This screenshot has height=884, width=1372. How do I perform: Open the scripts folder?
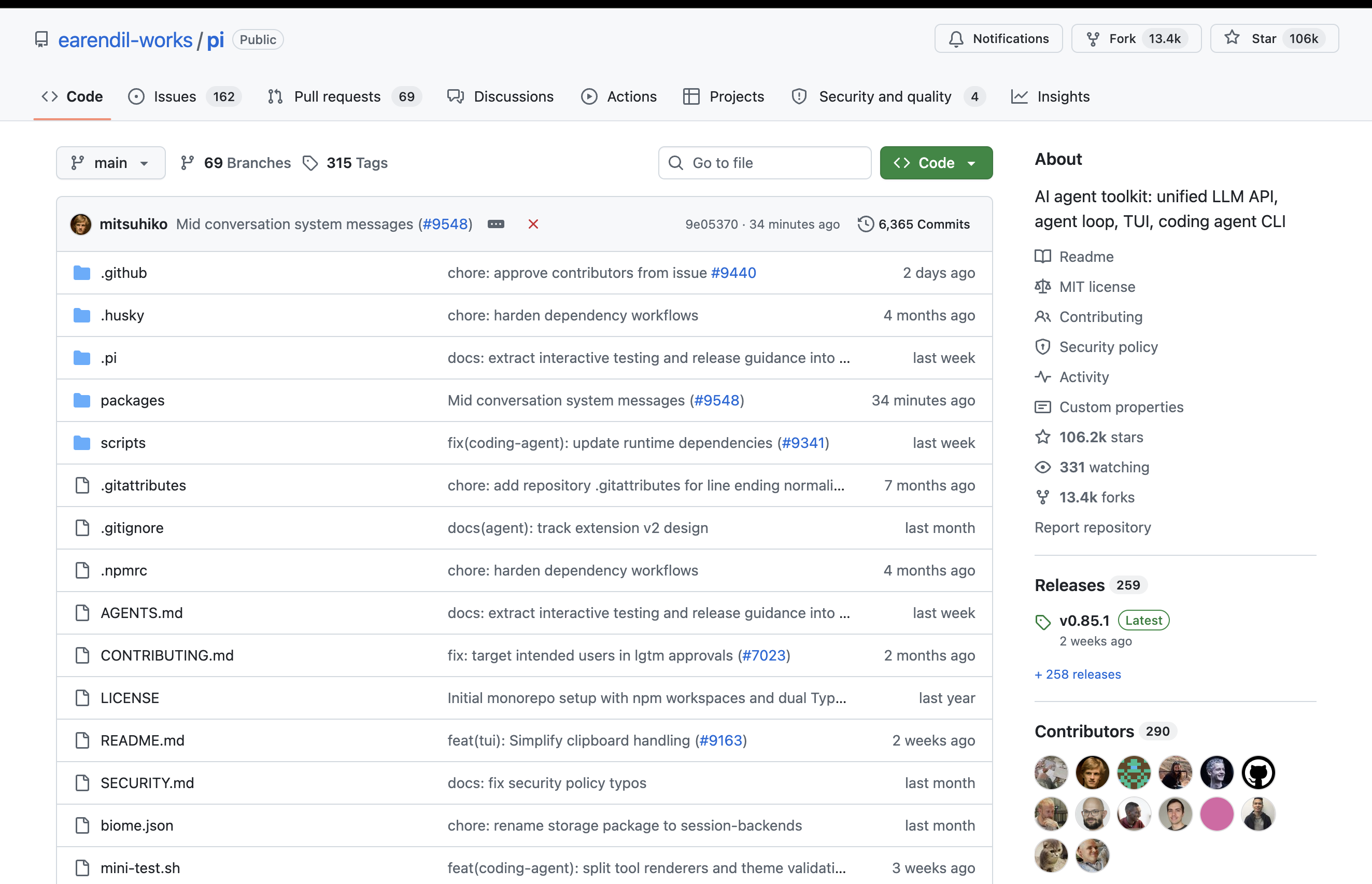click(123, 443)
